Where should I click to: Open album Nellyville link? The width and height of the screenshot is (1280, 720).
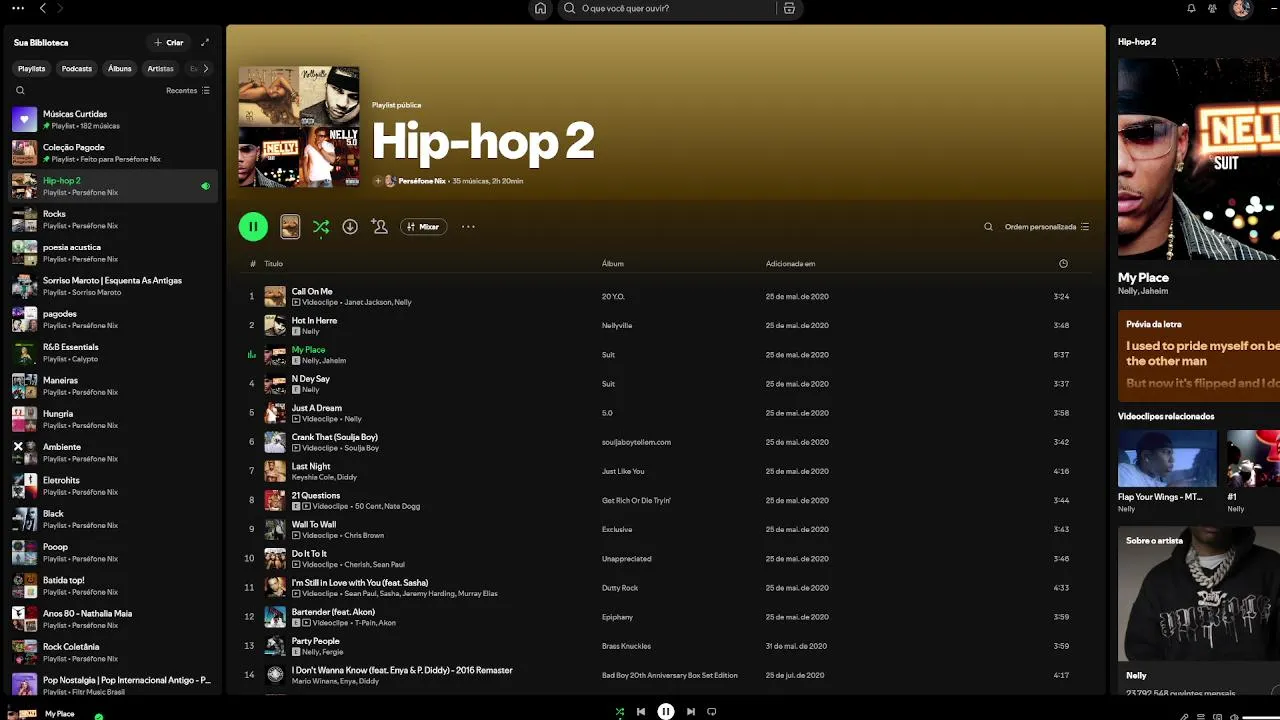pos(617,326)
